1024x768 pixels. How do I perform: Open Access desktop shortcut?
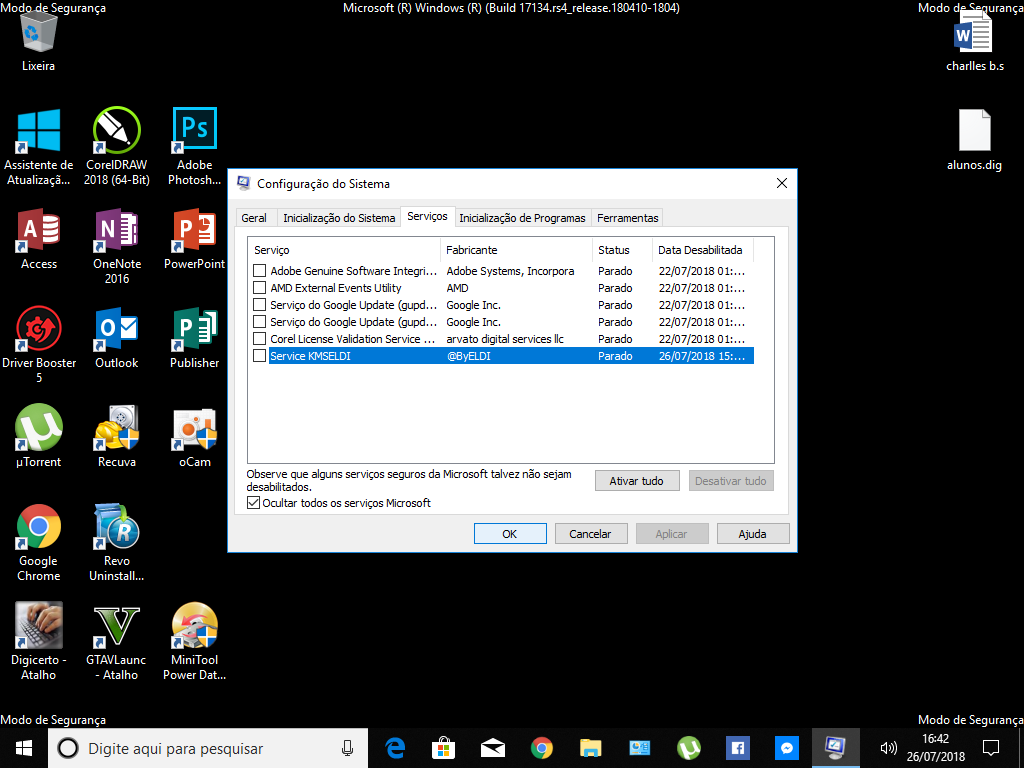click(39, 240)
